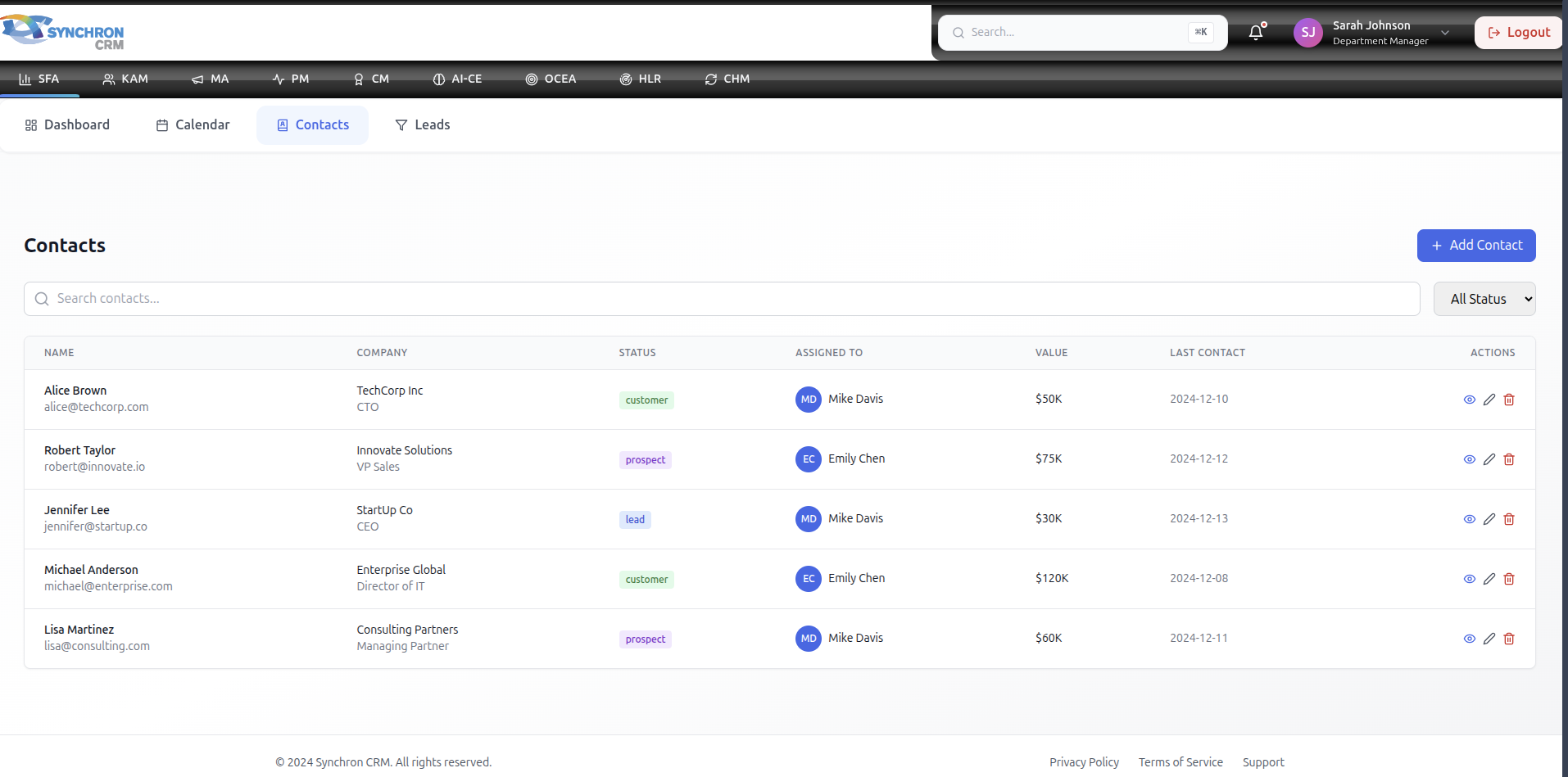The image size is (1568, 777).
Task: Click eye icon for Michael Anderson
Action: [x=1469, y=579]
